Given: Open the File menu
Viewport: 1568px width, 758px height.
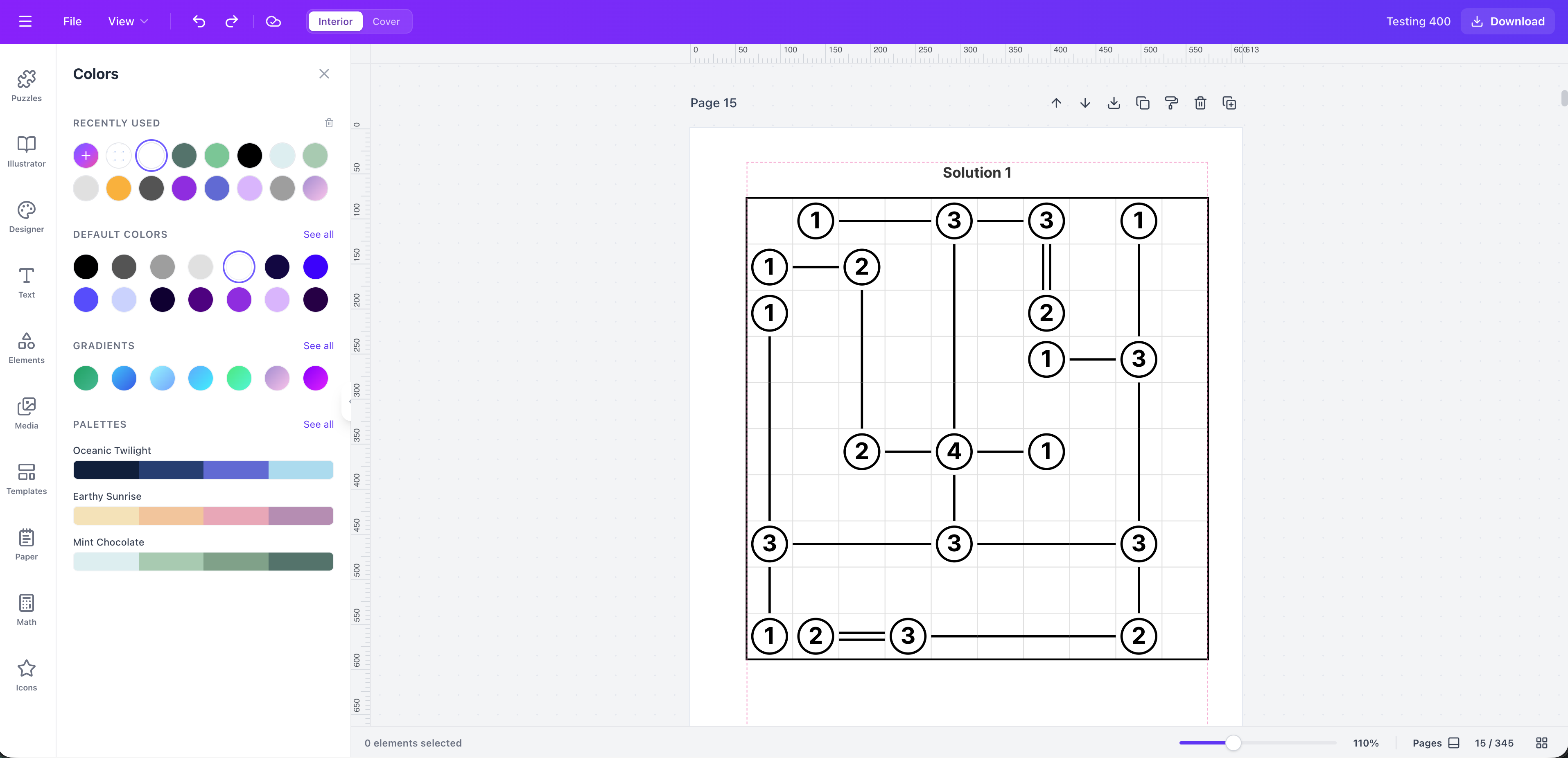Looking at the screenshot, I should tap(72, 21).
